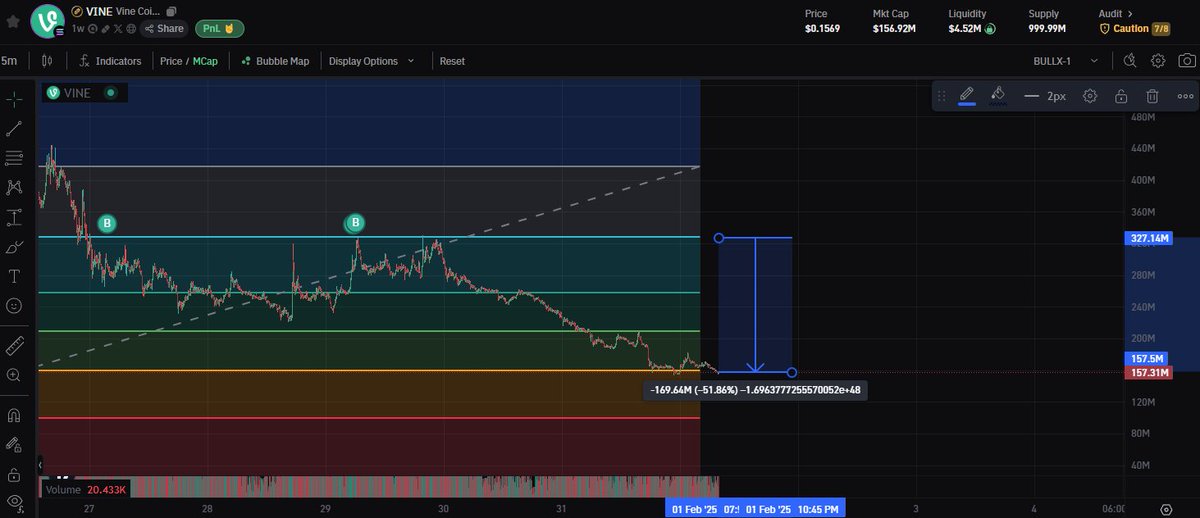Screen dimensions: 1200x518
Task: Change drawing line color pencil
Action: pyautogui.click(x=967, y=96)
